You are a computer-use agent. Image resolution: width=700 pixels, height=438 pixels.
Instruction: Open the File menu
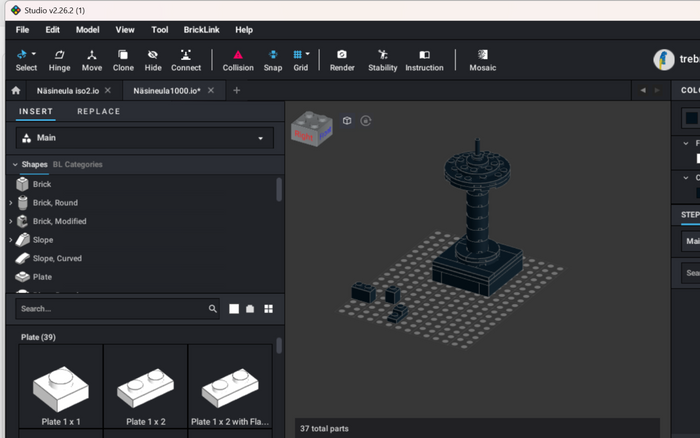pos(22,30)
